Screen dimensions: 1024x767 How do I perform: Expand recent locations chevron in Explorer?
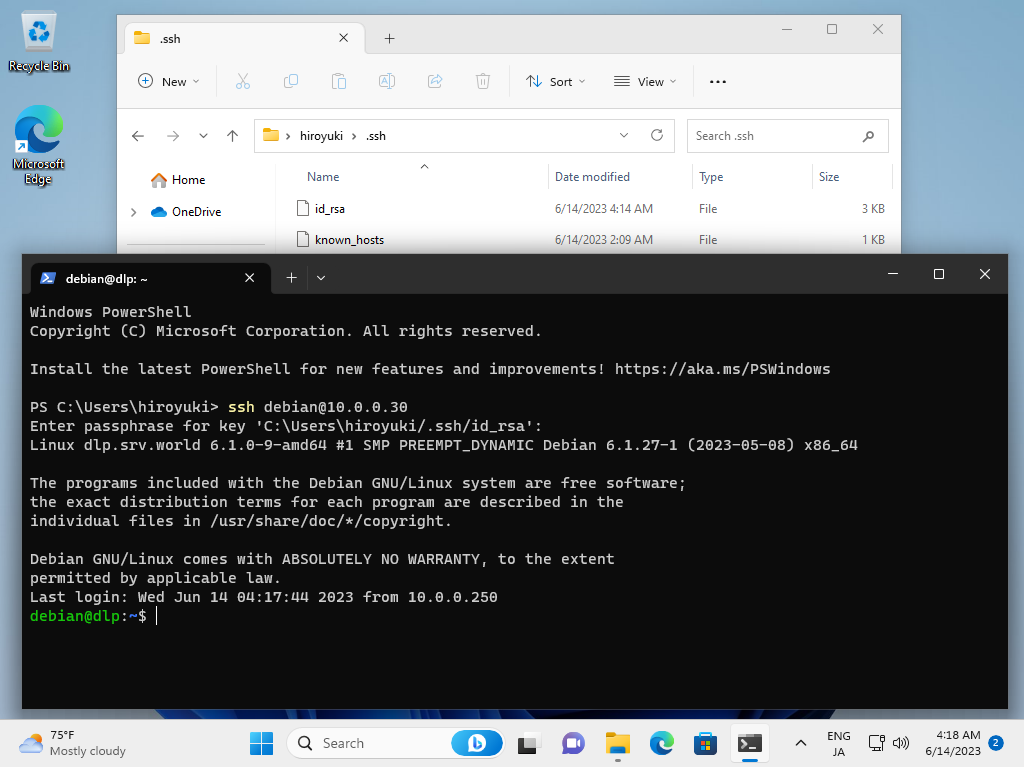click(203, 136)
